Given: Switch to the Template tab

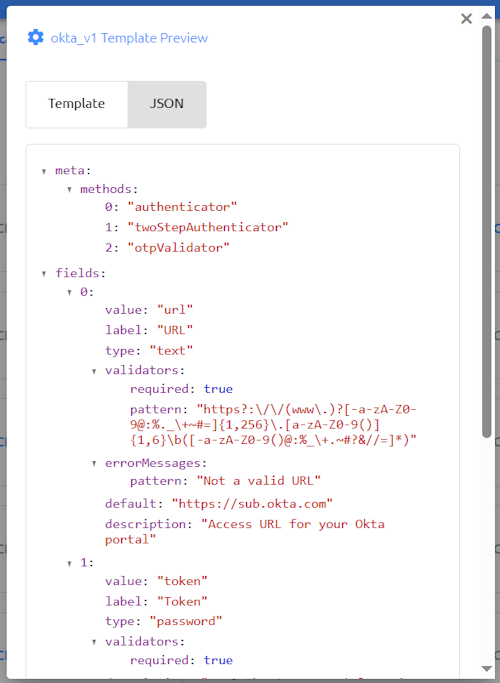Looking at the screenshot, I should [x=77, y=104].
